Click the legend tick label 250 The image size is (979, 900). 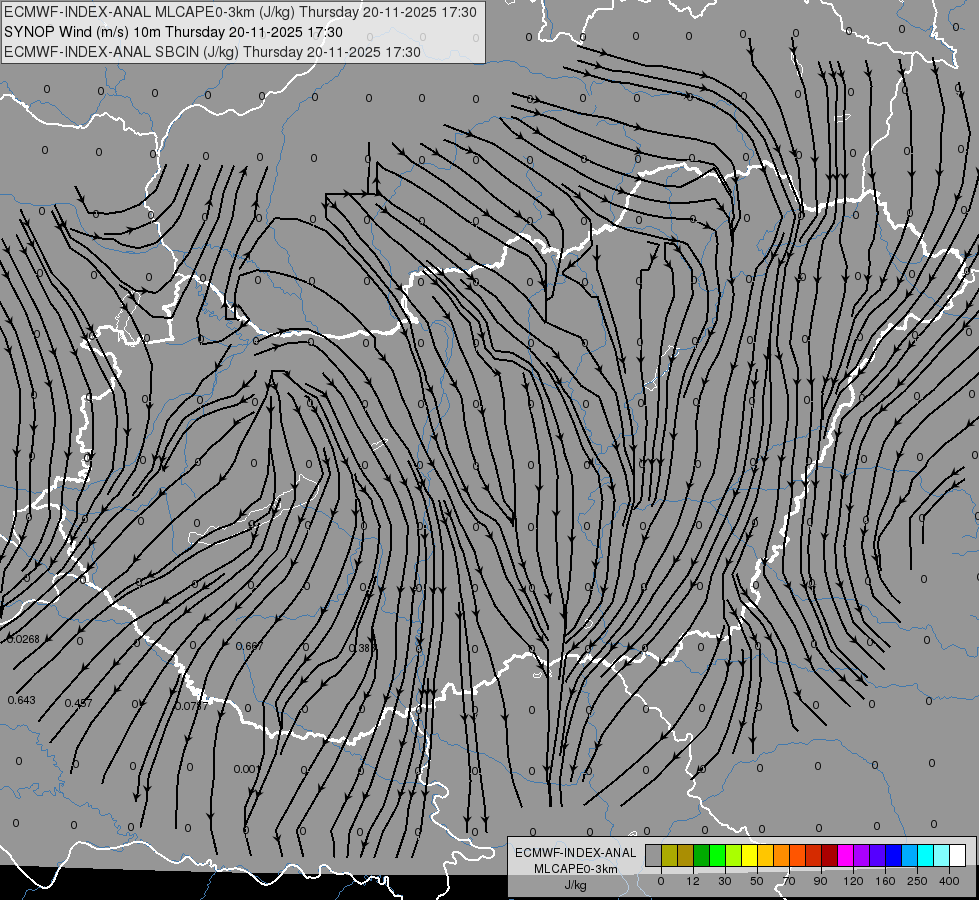pyautogui.click(x=917, y=881)
